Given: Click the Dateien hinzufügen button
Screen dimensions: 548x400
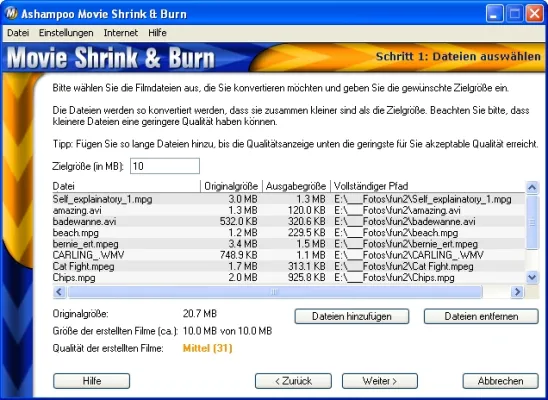Looking at the screenshot, I should pyautogui.click(x=352, y=317).
